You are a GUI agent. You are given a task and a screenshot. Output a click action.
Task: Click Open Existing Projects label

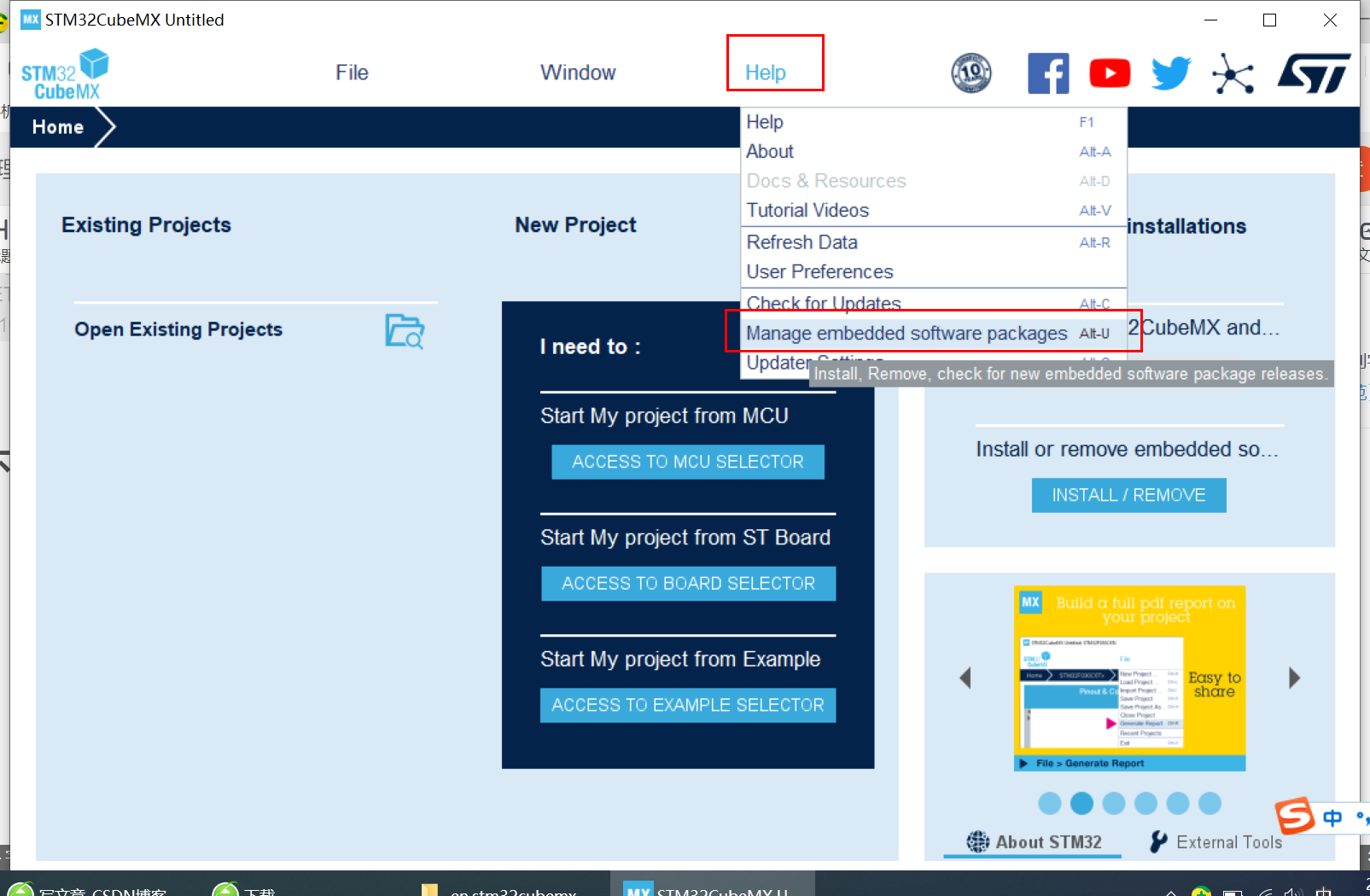click(x=178, y=329)
